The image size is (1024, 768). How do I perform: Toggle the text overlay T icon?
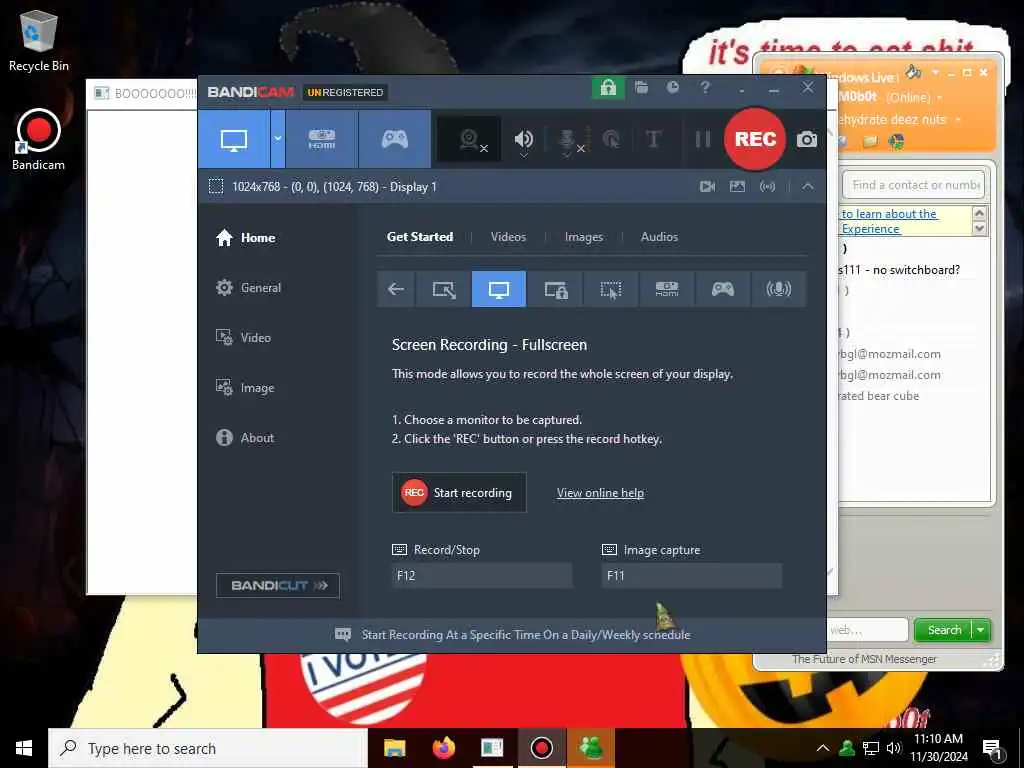coord(653,139)
